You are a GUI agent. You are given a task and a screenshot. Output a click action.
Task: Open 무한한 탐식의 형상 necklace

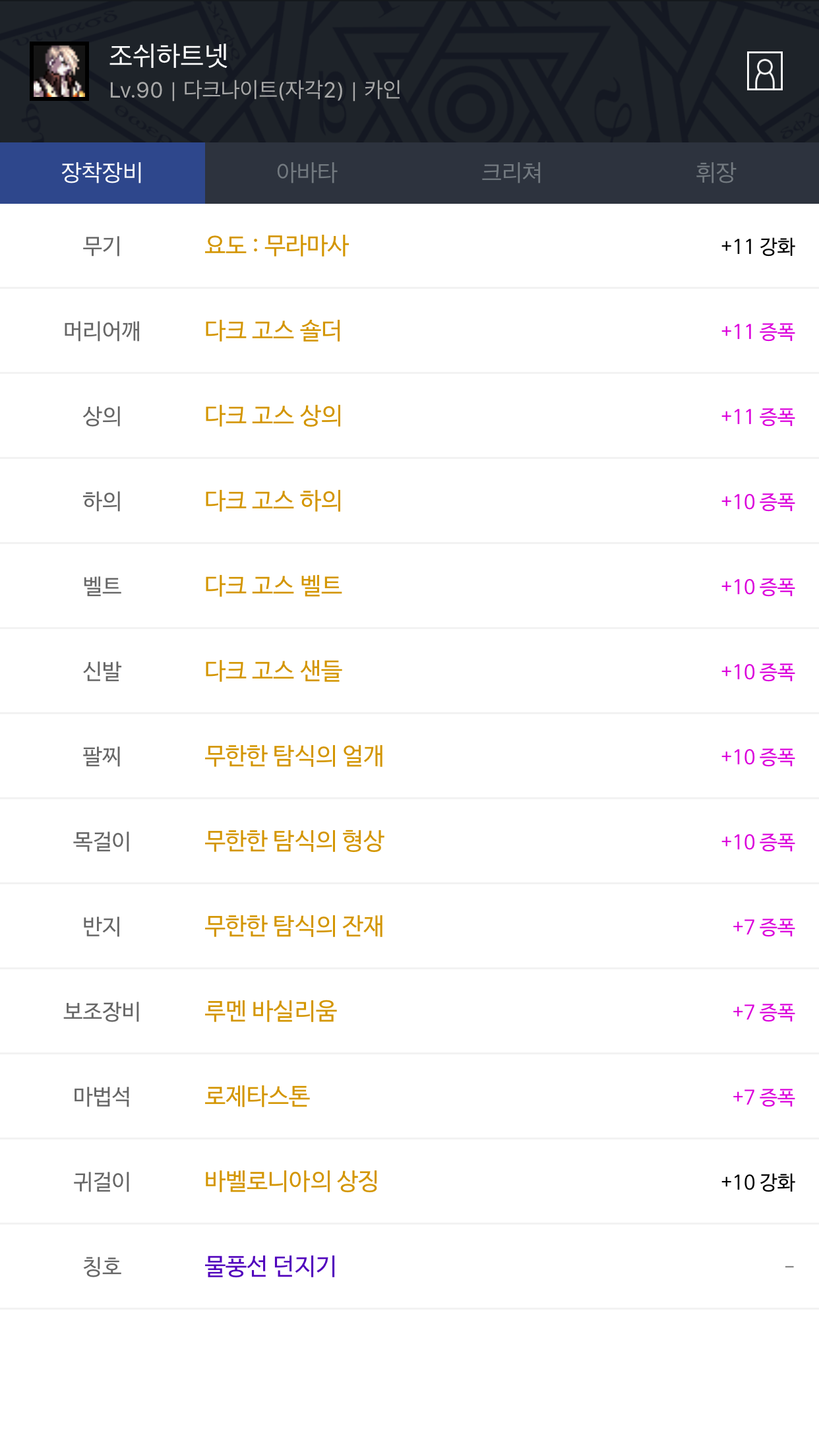[294, 841]
